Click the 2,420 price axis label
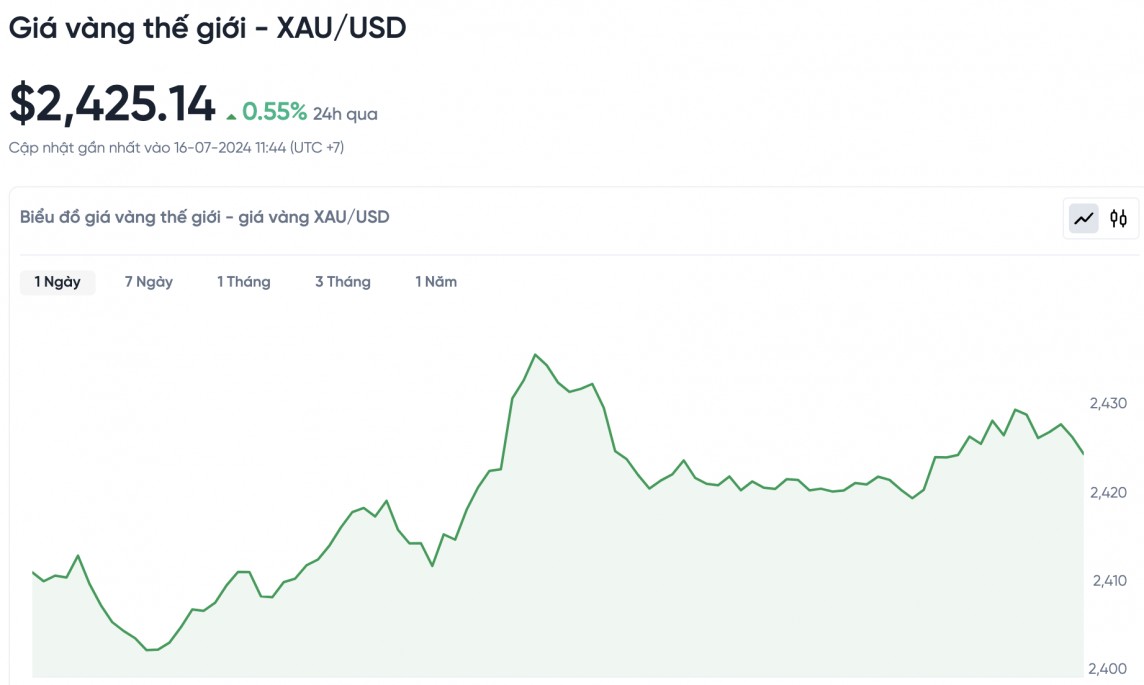The width and height of the screenshot is (1144, 685). 1108,492
